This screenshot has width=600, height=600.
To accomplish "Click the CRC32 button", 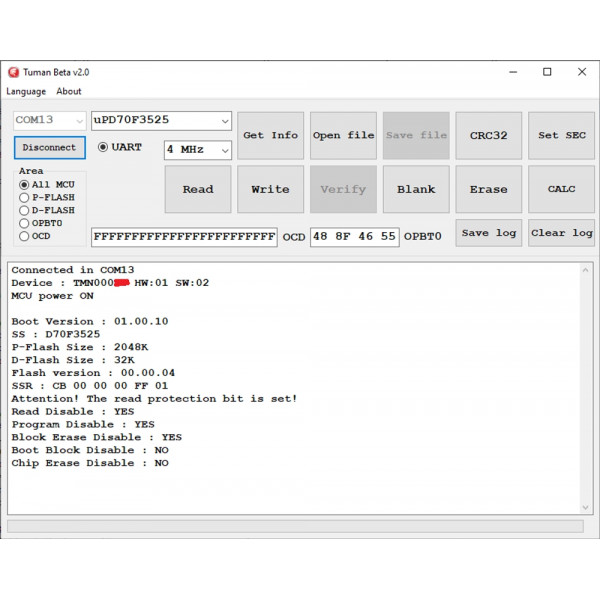I will [489, 135].
